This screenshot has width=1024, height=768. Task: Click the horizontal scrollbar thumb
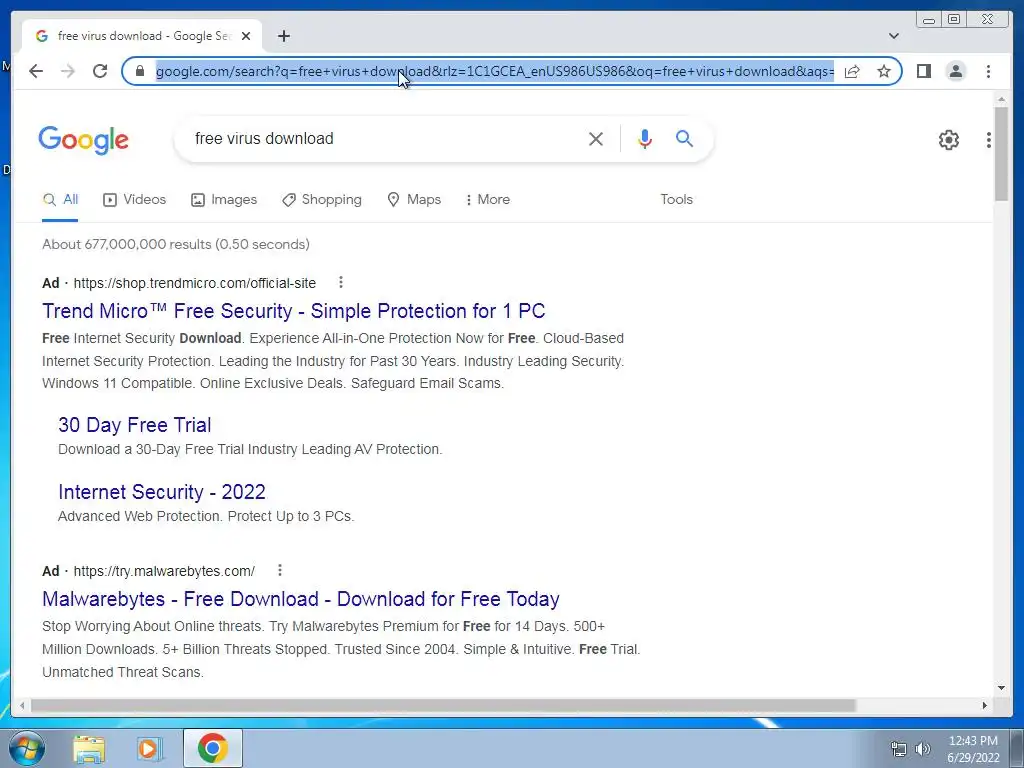(x=443, y=705)
